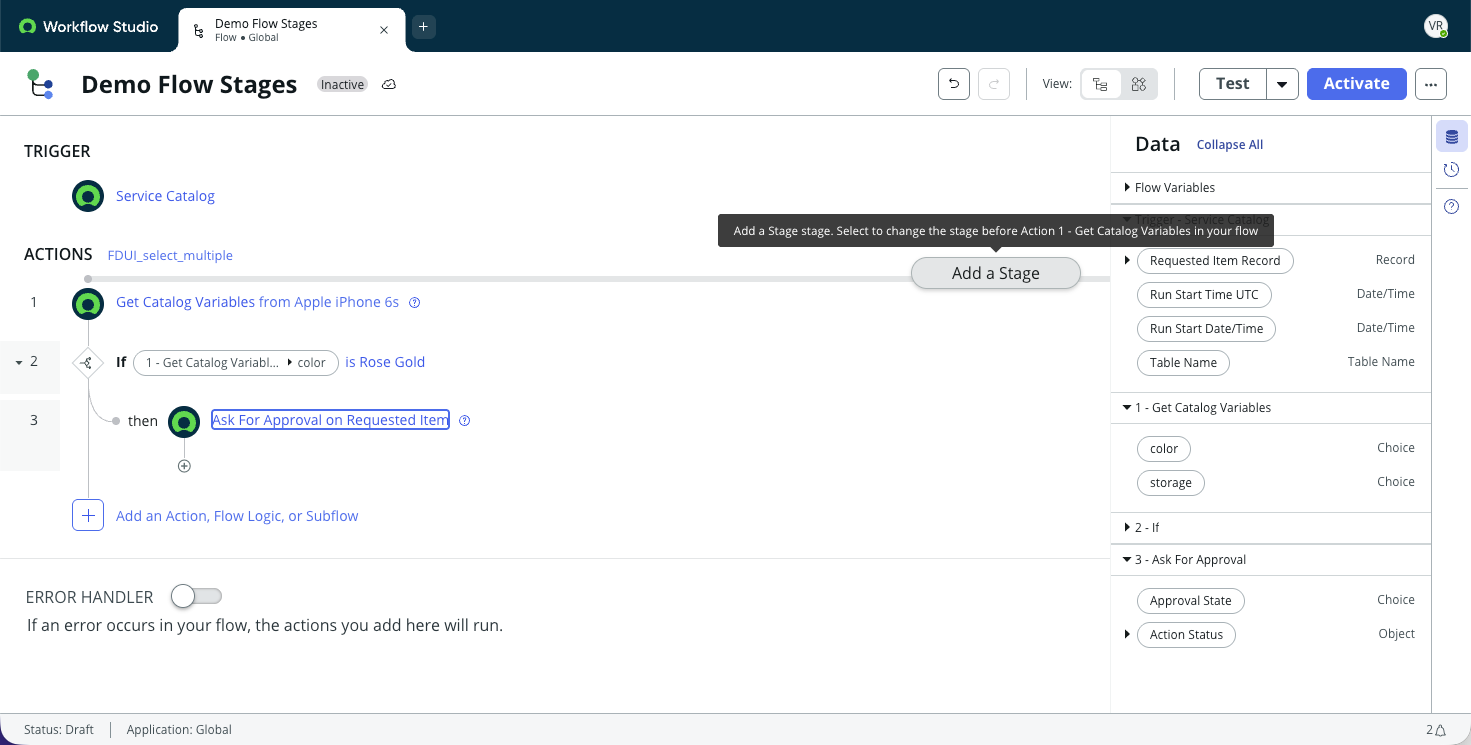Toggle the Error Handler switch

pyautogui.click(x=196, y=596)
